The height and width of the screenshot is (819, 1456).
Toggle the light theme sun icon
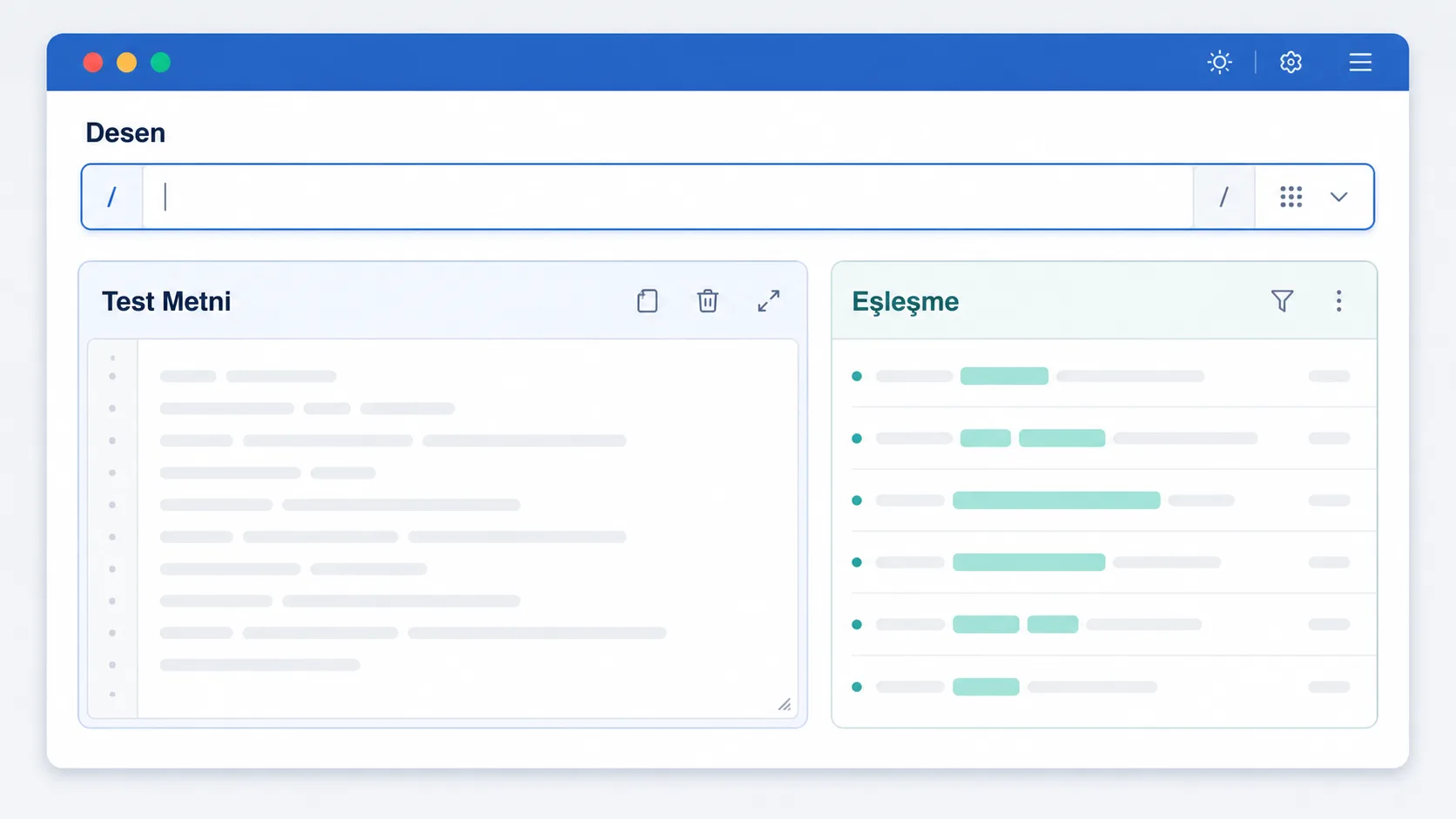(1219, 63)
